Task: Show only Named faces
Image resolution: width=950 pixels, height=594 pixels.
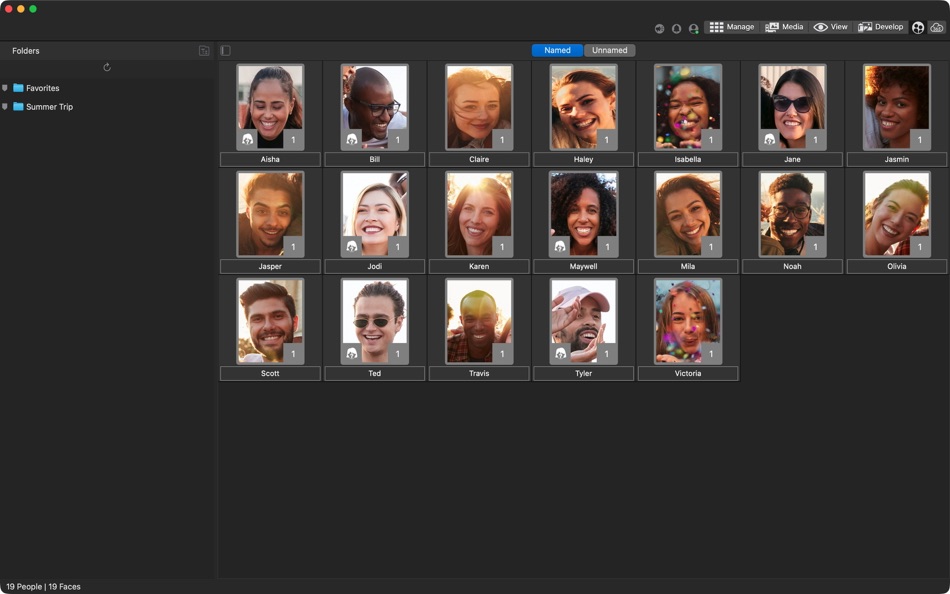Action: (x=557, y=48)
